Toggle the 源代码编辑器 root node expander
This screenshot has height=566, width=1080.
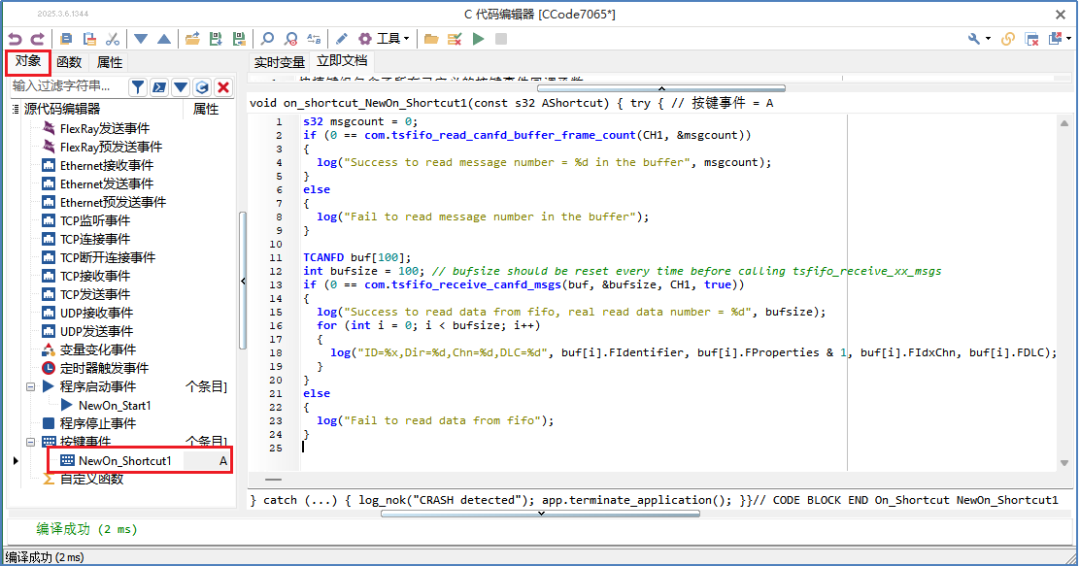(15, 109)
